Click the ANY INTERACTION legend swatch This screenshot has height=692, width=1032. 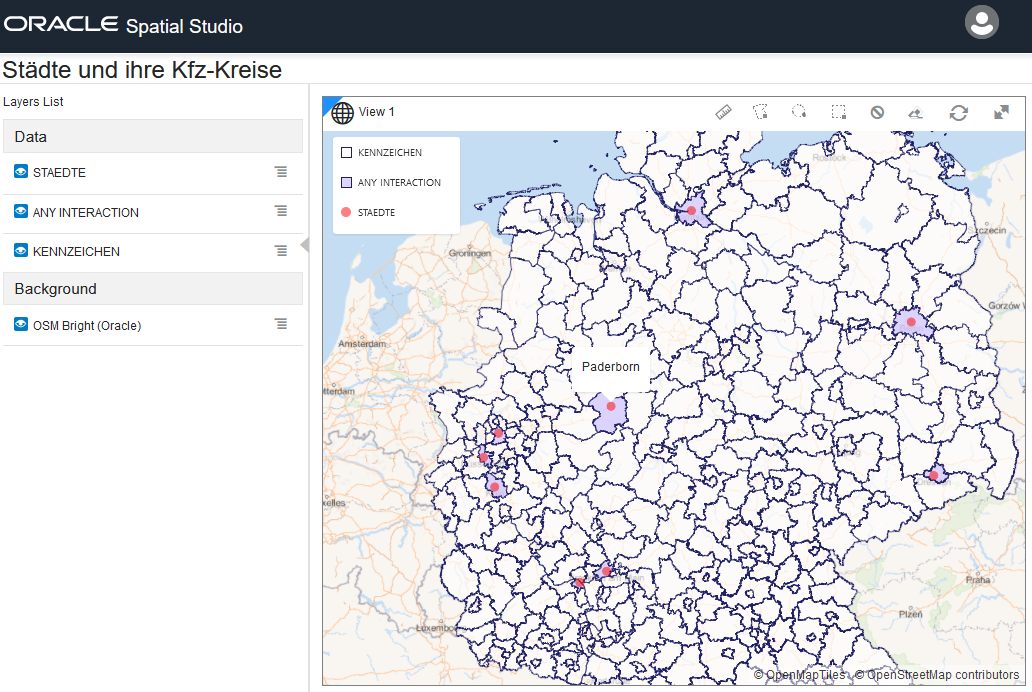[346, 182]
